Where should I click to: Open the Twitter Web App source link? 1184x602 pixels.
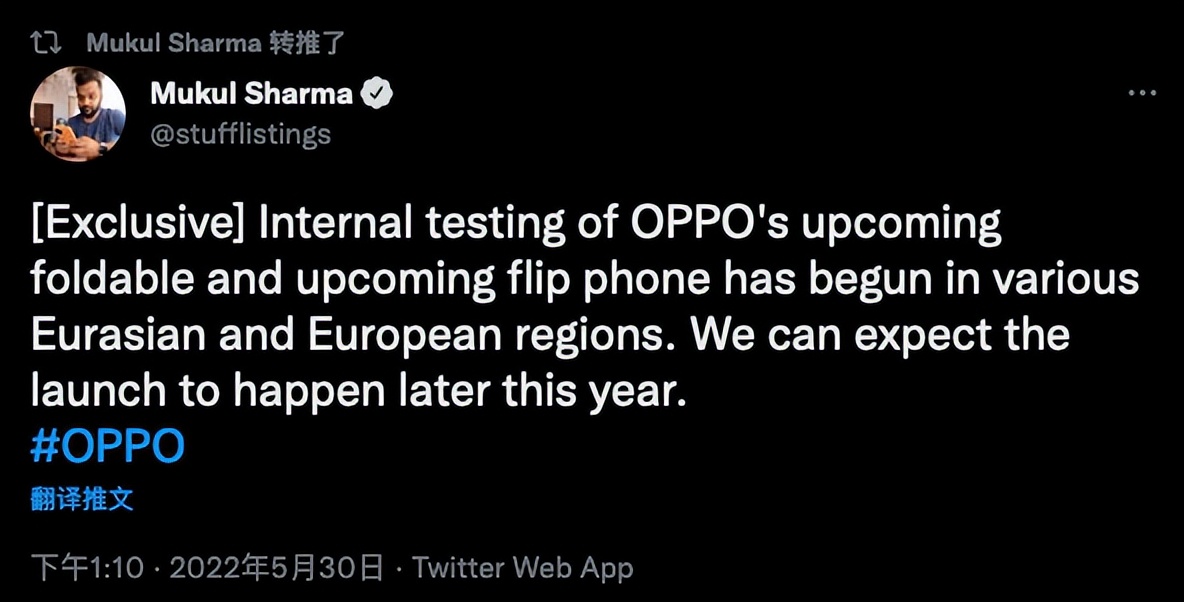point(523,568)
